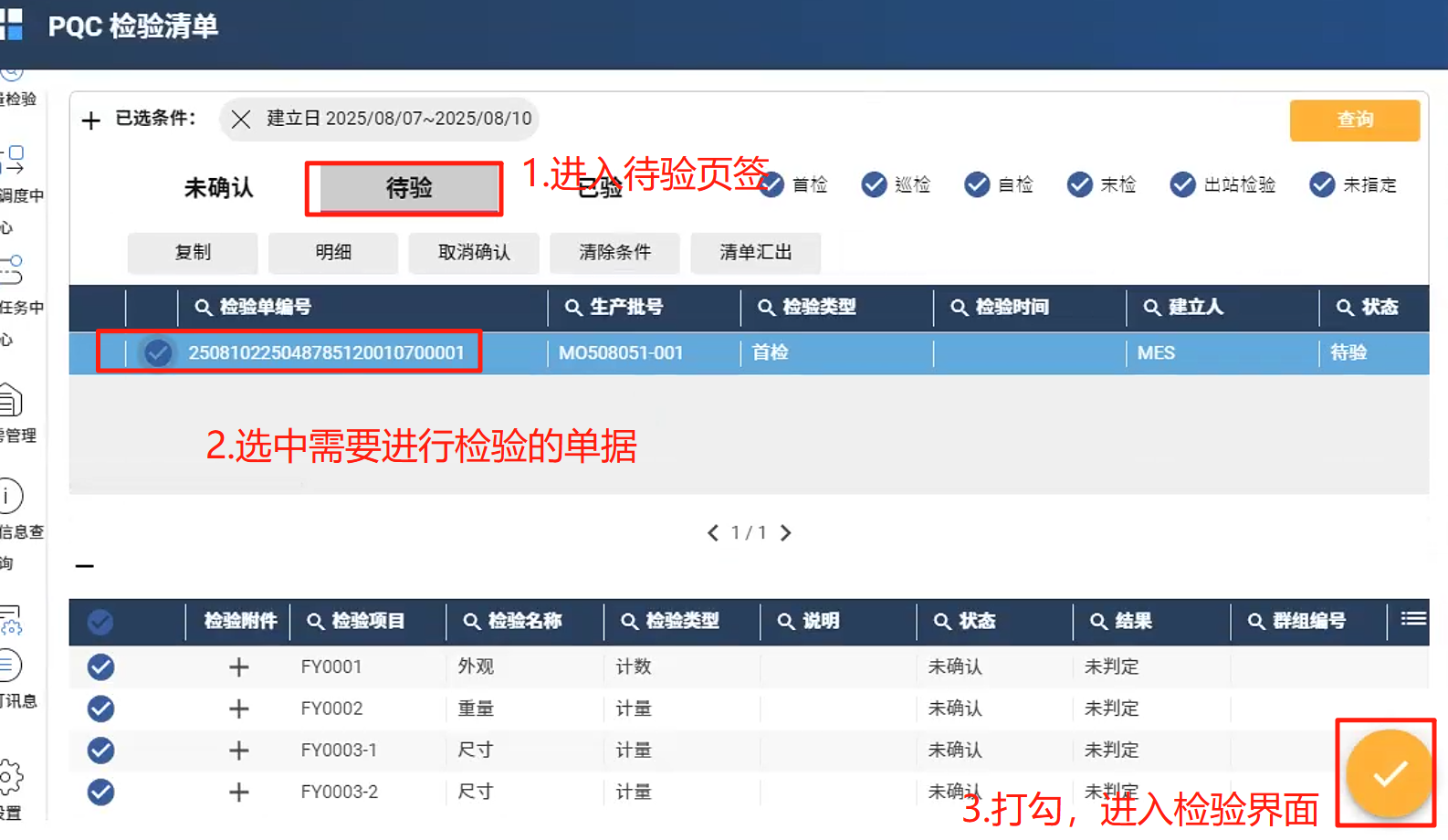
Task: Open app grid icon beside PQC title
Action: [x=11, y=25]
